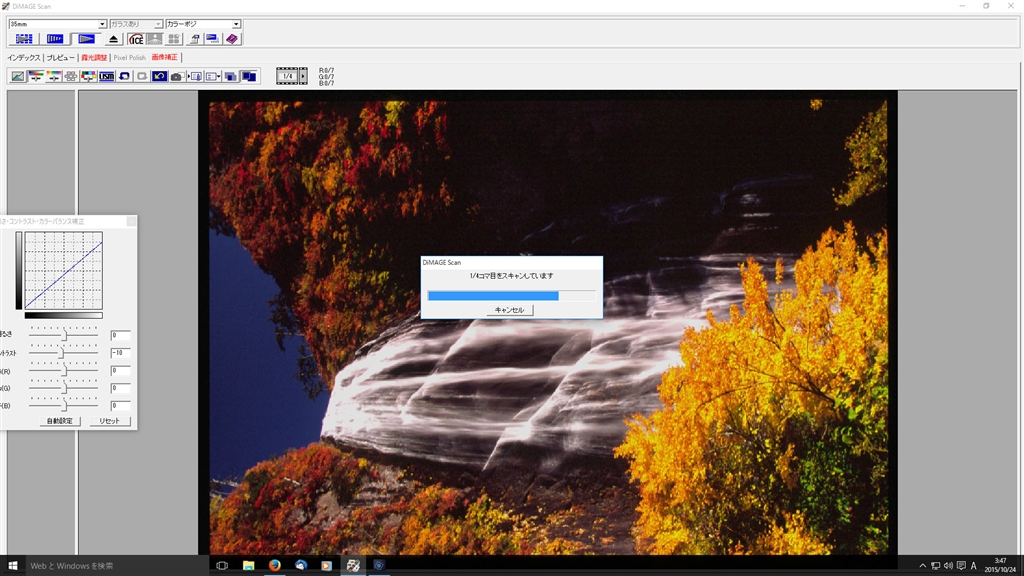
Task: Adjust the green (G) balance slider
Action: (63, 388)
